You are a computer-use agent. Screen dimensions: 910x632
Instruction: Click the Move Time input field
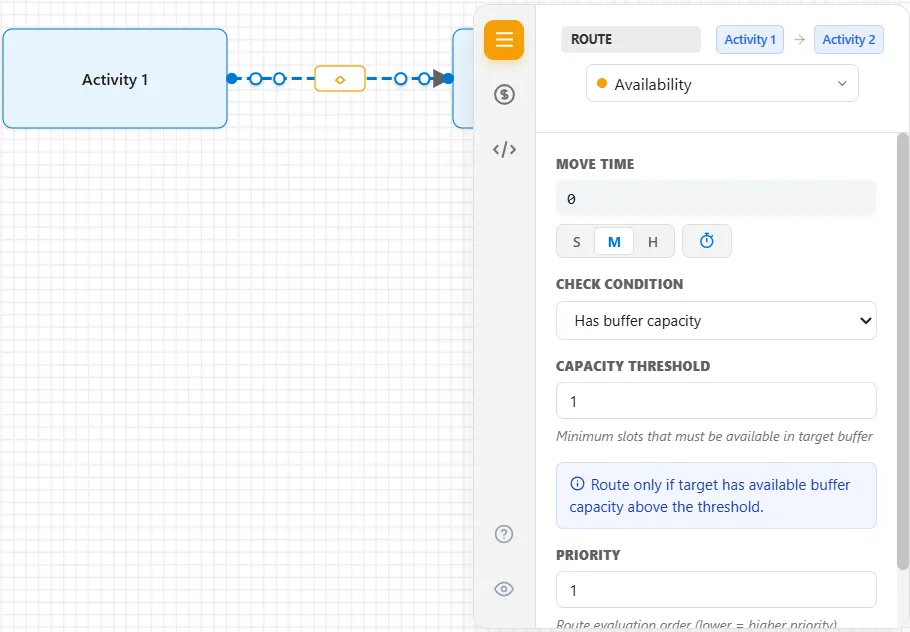click(716, 198)
